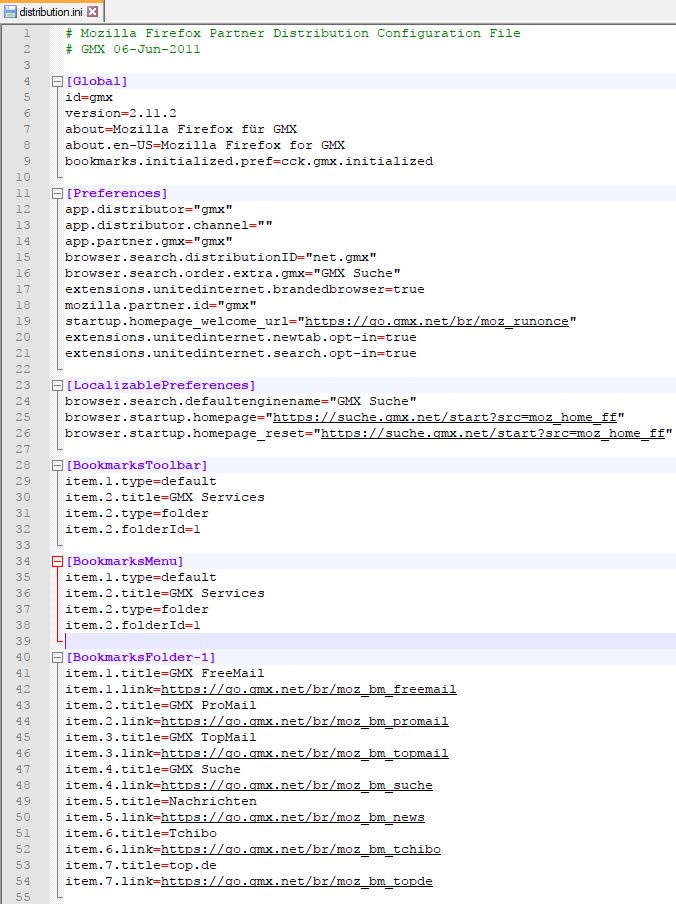Screen dimensions: 676x904
Task: Click the [BookmarksToolbar] header text
Action: click(137, 465)
